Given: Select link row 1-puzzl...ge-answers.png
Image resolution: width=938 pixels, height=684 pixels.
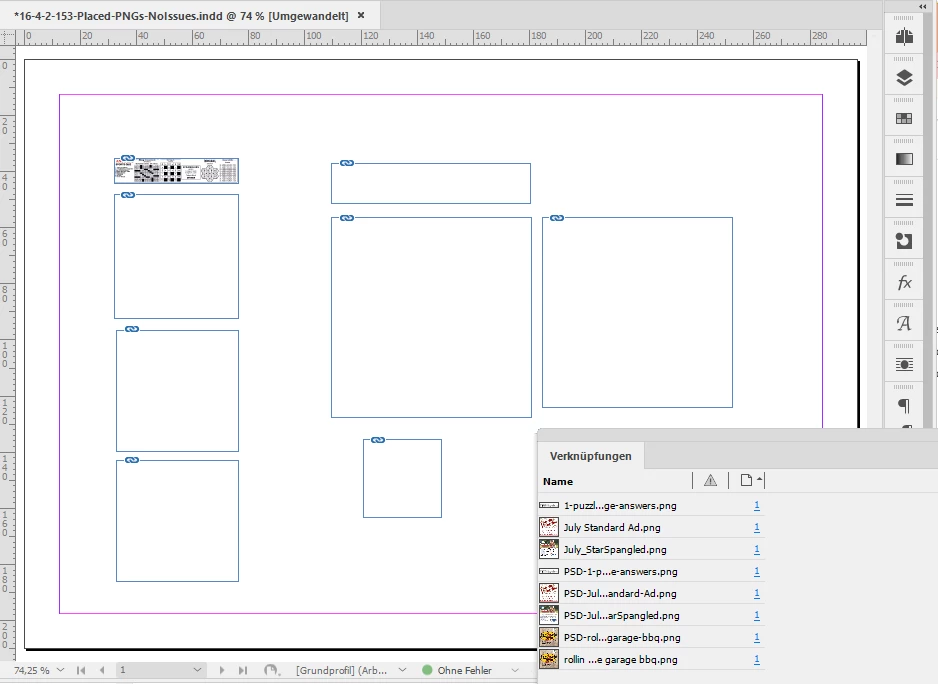Looking at the screenshot, I should [651, 506].
